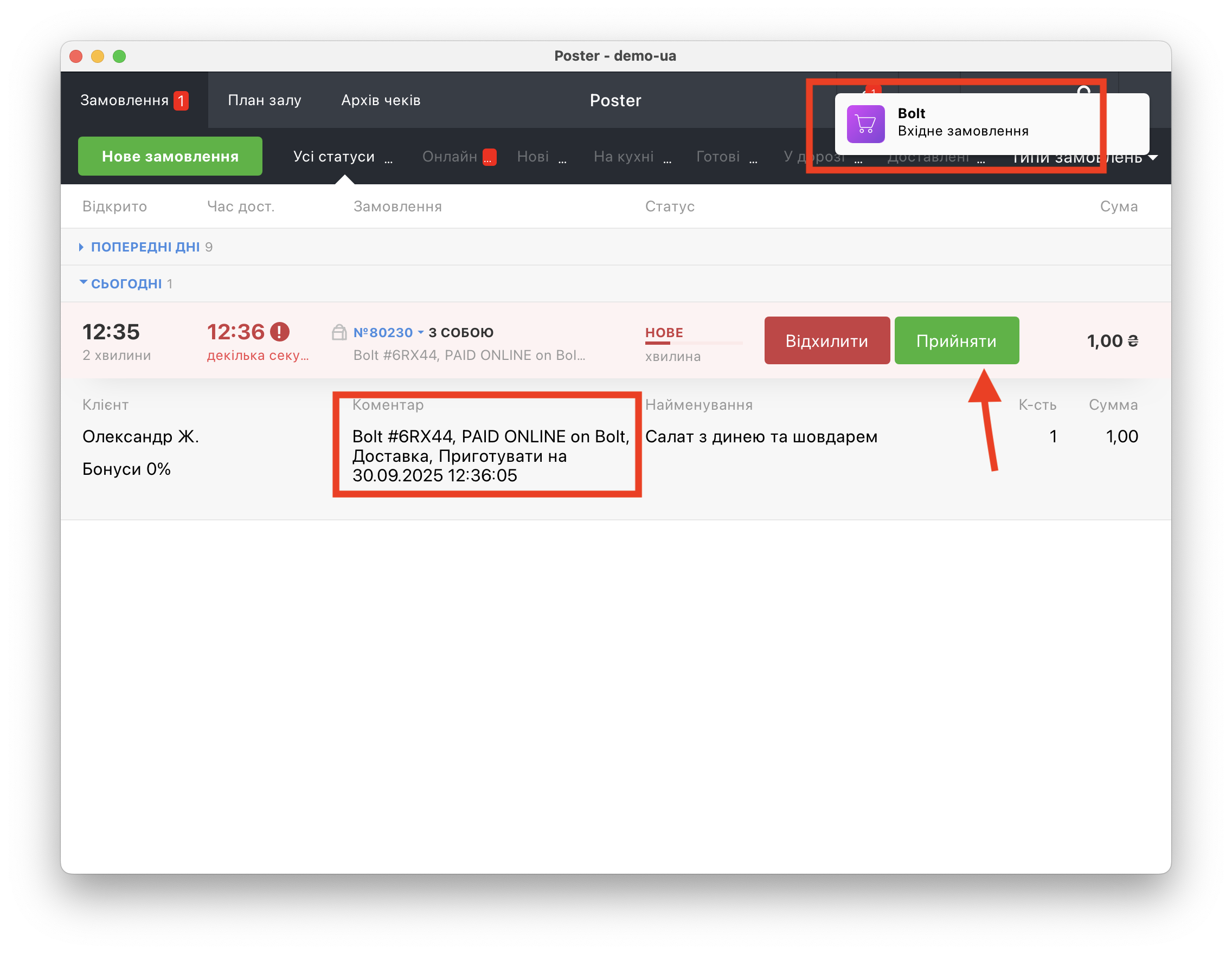Click the takeaway bag icon by order №80230
Image resolution: width=1232 pixels, height=954 pixels.
[339, 332]
